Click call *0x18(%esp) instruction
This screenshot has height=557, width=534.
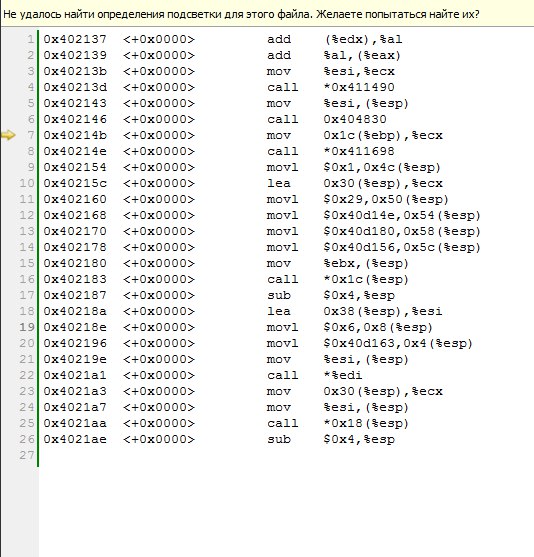[338, 423]
